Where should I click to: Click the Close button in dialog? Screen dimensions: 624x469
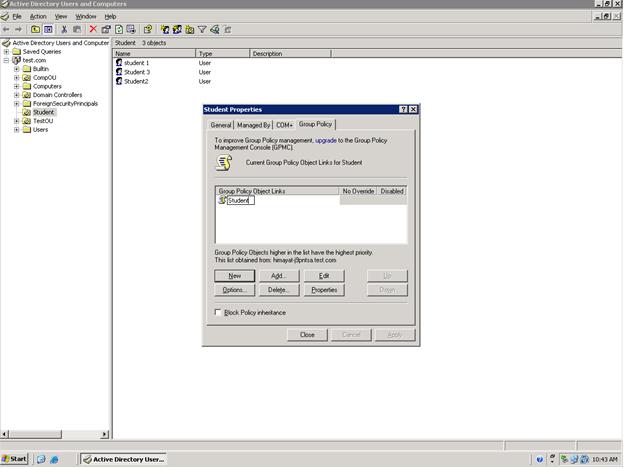coord(307,335)
